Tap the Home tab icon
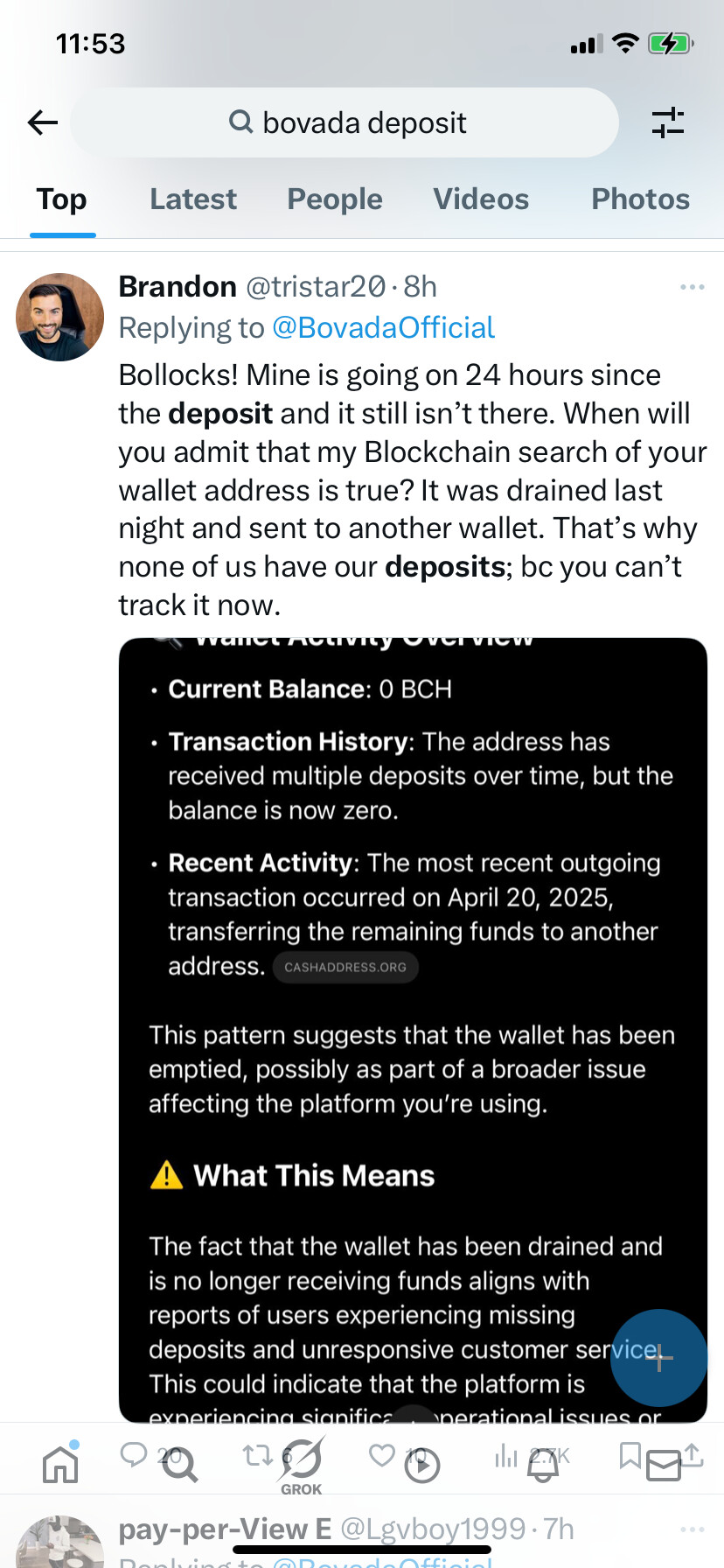This screenshot has width=724, height=1568. 60,1464
